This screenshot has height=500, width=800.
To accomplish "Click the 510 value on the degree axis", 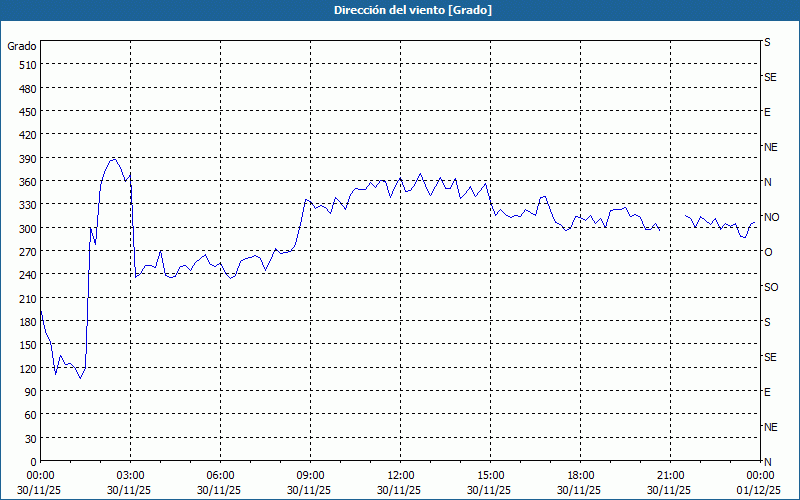I will [x=29, y=65].
